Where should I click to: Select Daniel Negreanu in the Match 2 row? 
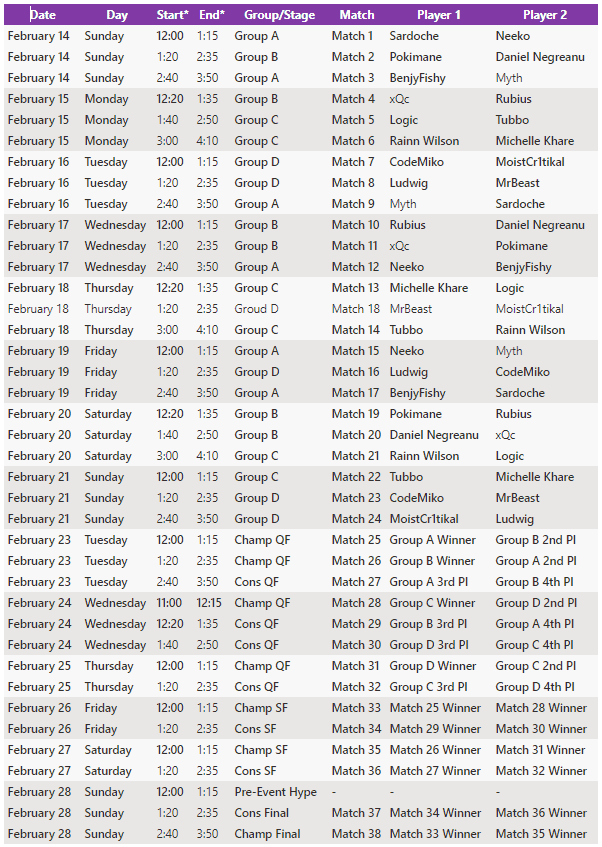[x=540, y=57]
